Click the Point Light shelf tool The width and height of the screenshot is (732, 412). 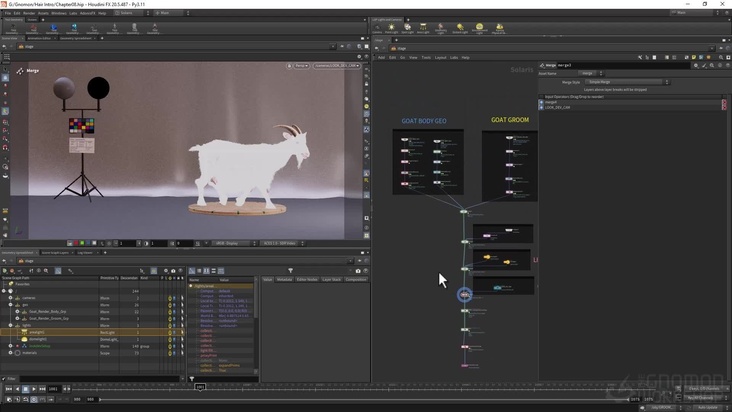pyautogui.click(x=392, y=28)
